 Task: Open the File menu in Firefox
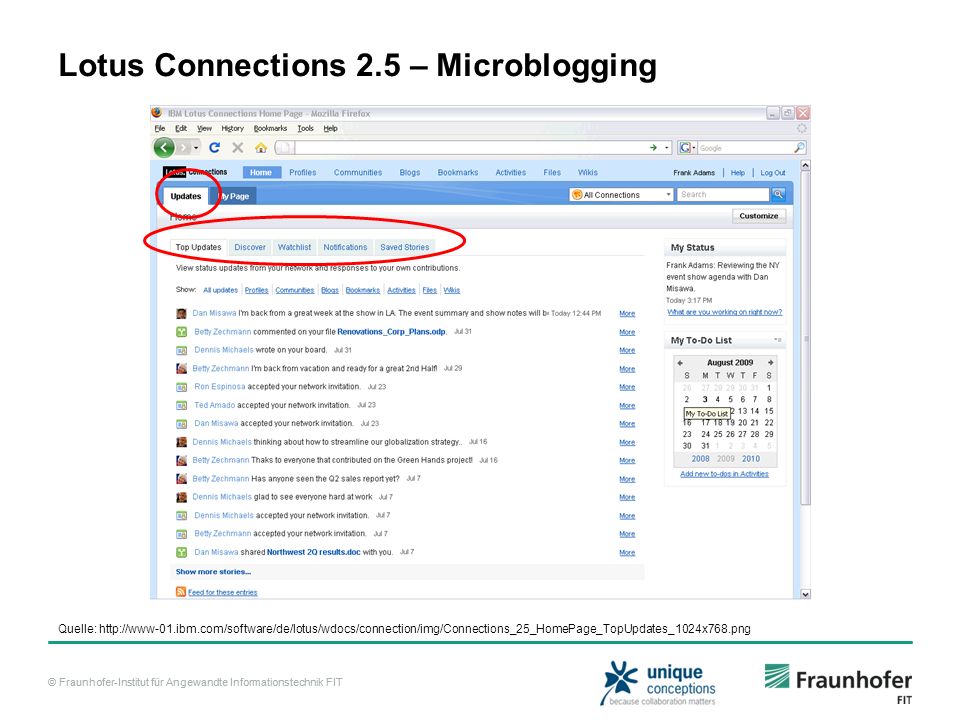click(x=160, y=129)
